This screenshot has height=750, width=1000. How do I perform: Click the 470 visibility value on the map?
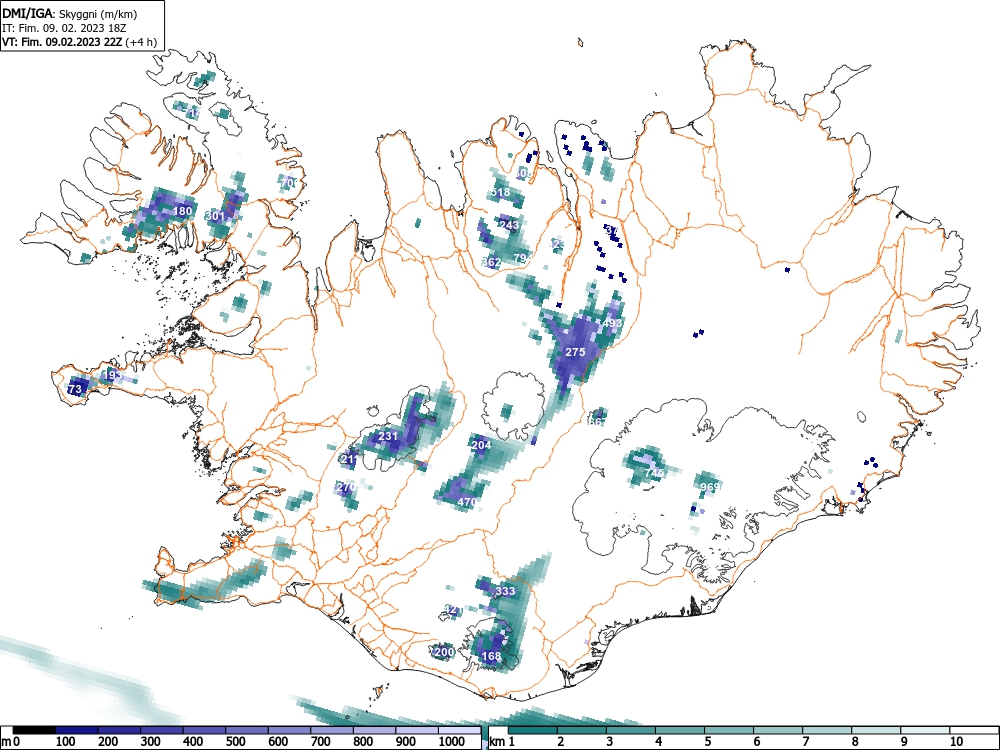pyautogui.click(x=467, y=502)
